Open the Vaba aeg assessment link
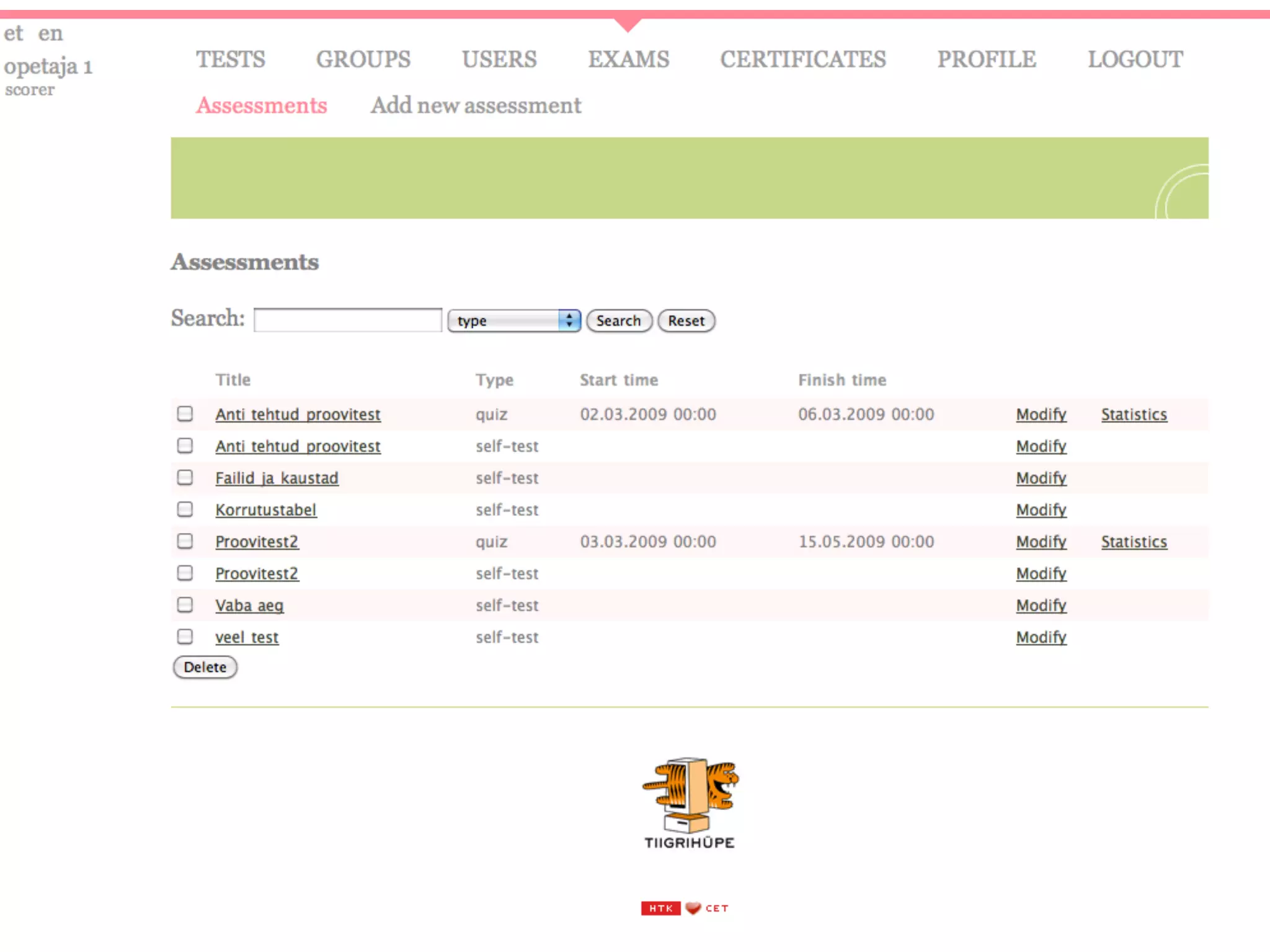The image size is (1270, 952). point(249,605)
